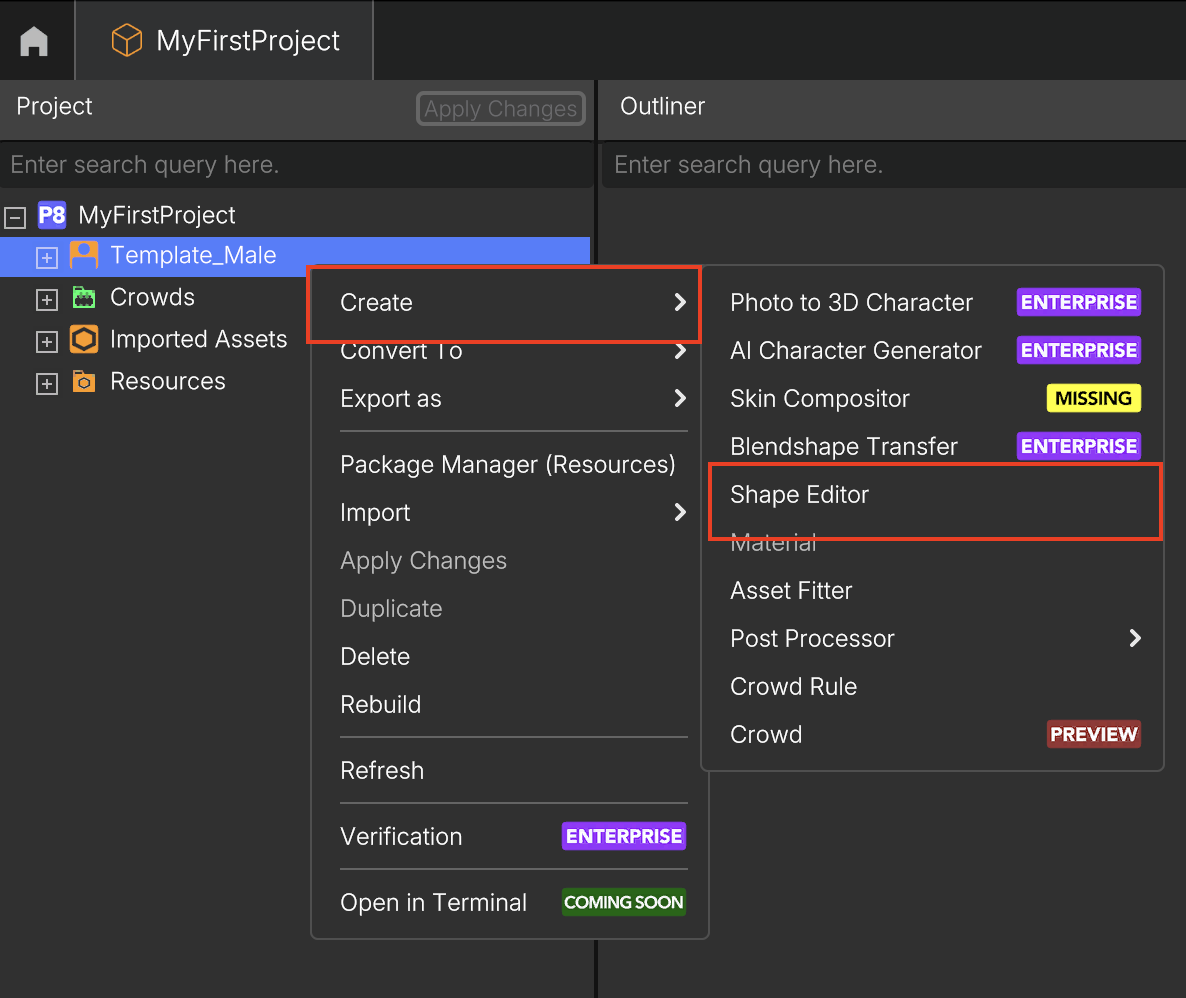
Task: Click the MISSING badge beside Skin Compositor
Action: (1094, 399)
